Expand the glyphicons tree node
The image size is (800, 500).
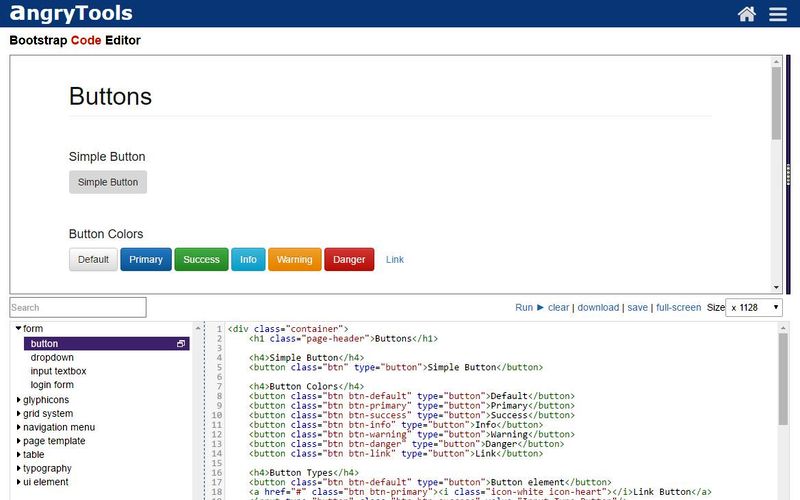coord(18,399)
